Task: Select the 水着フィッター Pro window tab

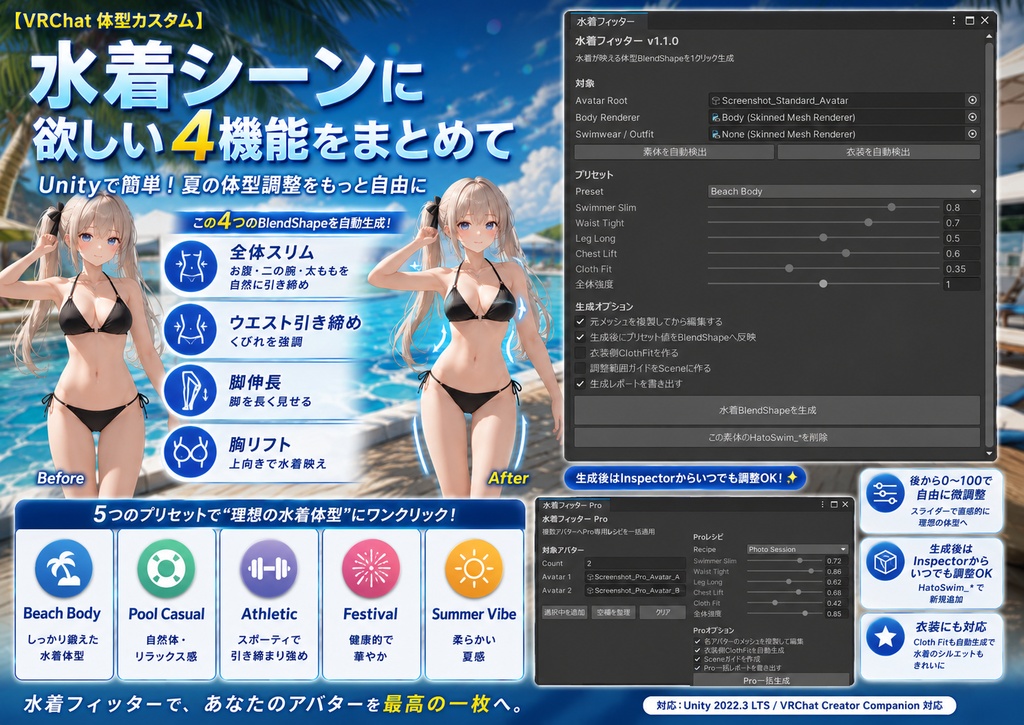Action: [x=572, y=505]
